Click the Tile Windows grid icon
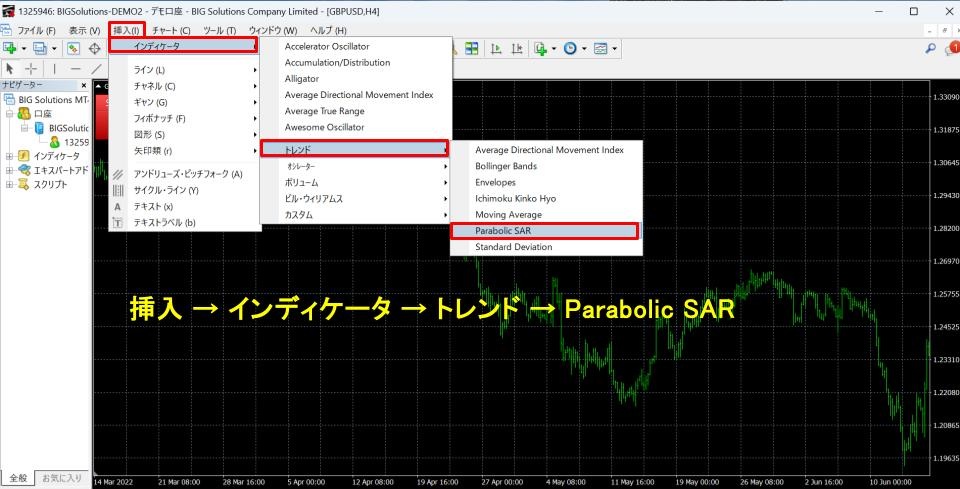This screenshot has height=489, width=960. point(471,48)
